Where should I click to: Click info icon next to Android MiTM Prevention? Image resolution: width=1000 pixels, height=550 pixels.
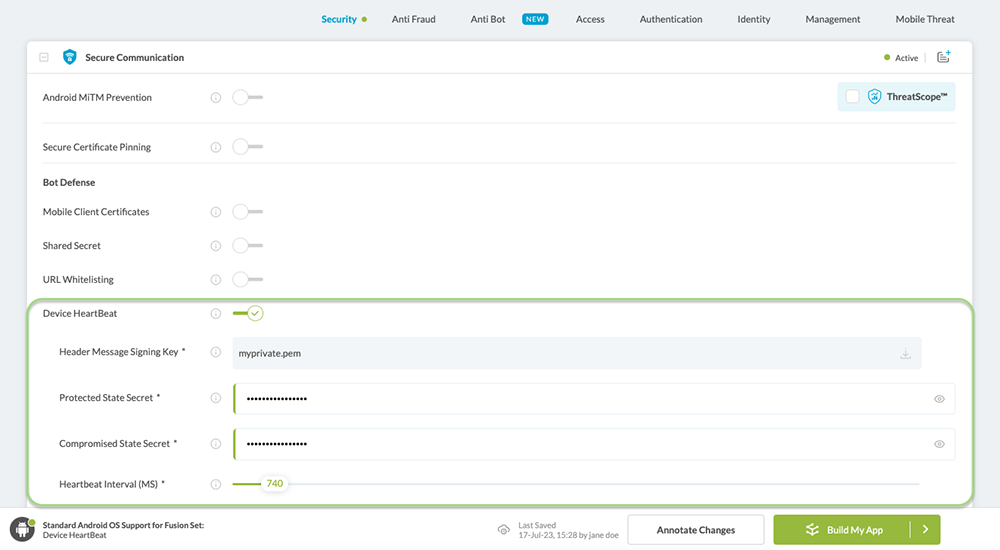(216, 98)
